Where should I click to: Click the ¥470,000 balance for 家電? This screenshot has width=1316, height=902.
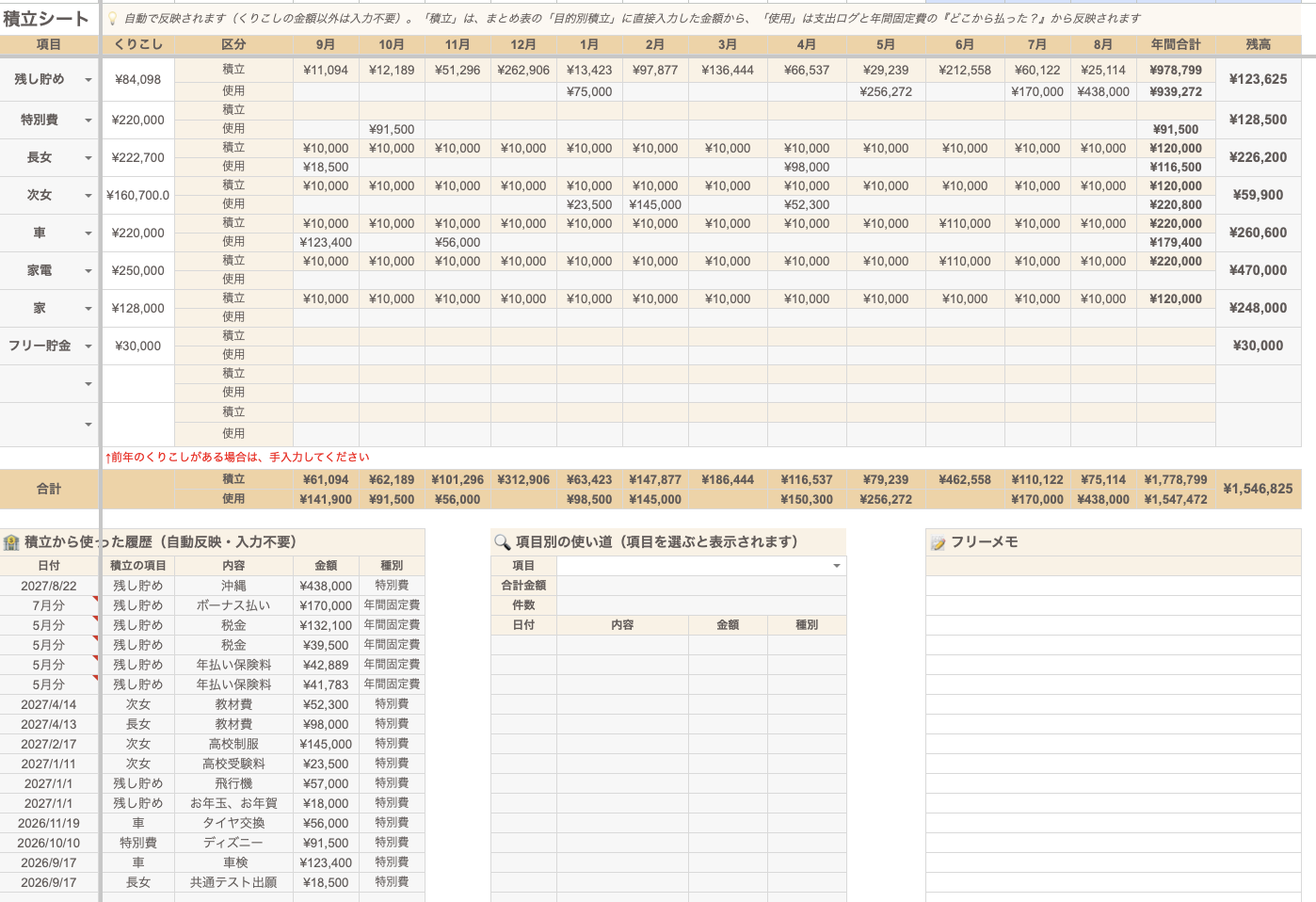pyautogui.click(x=1259, y=271)
